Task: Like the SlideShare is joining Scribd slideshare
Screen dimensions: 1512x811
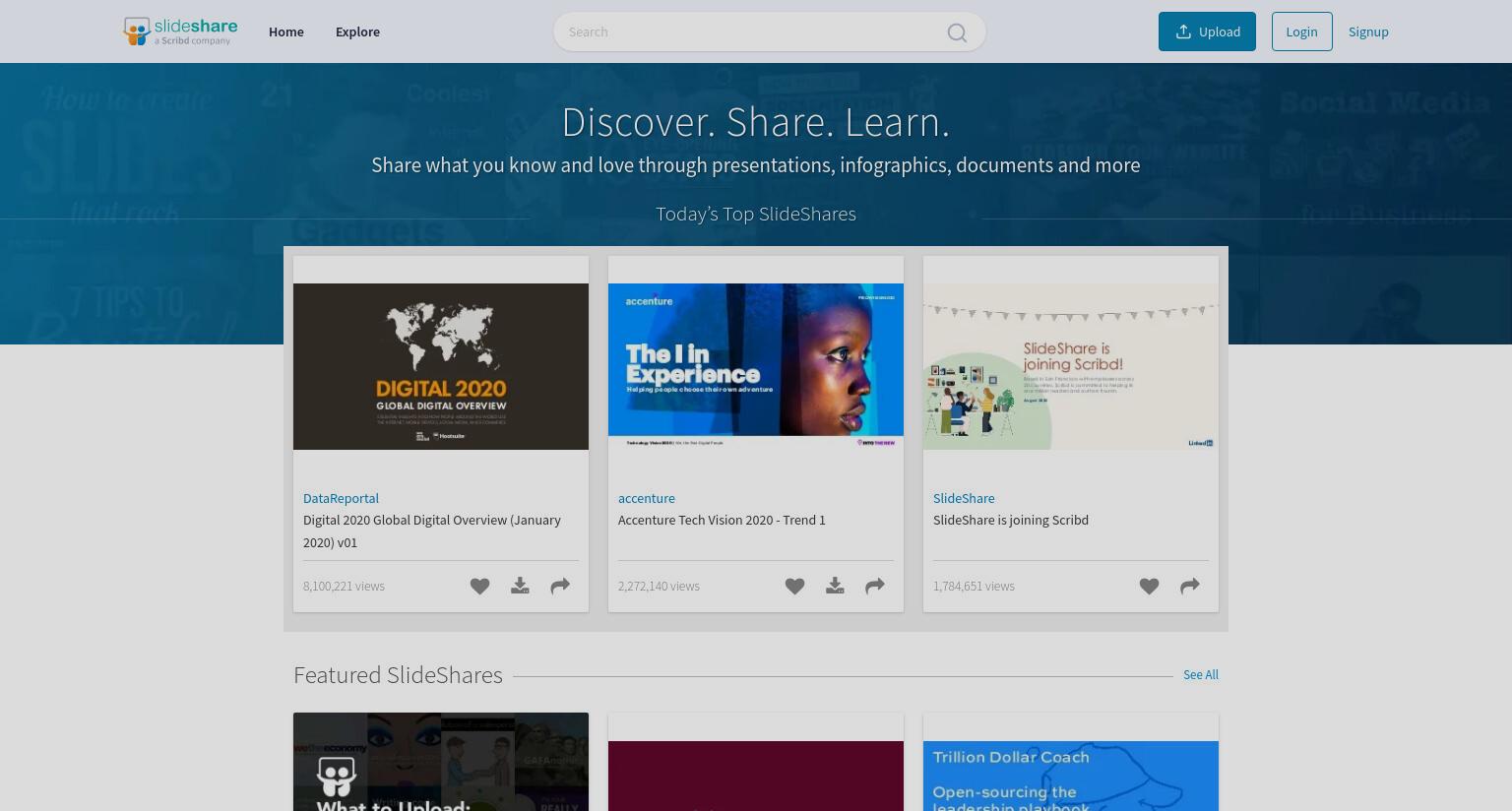Action: [x=1149, y=587]
